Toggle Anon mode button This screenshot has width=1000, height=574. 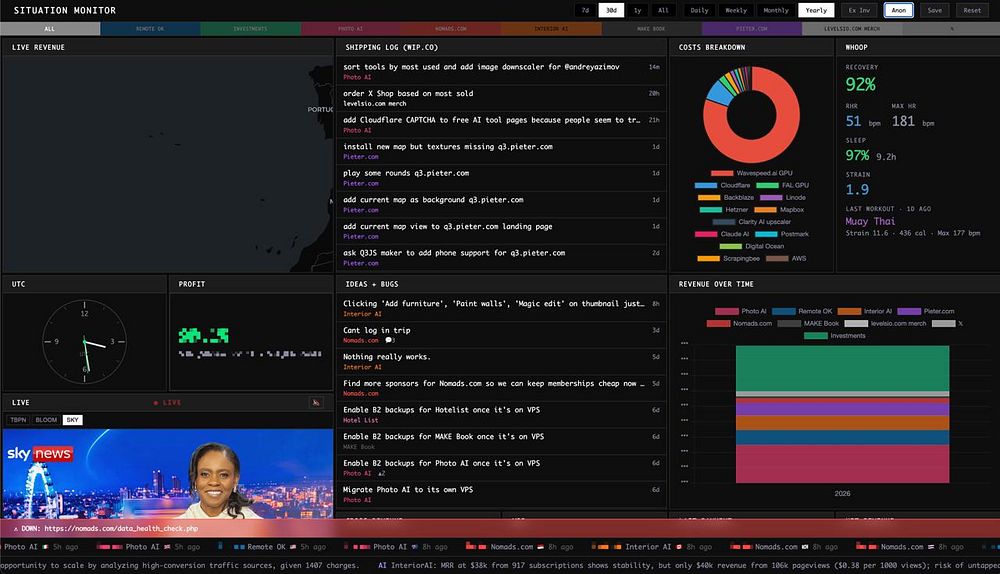tap(899, 10)
